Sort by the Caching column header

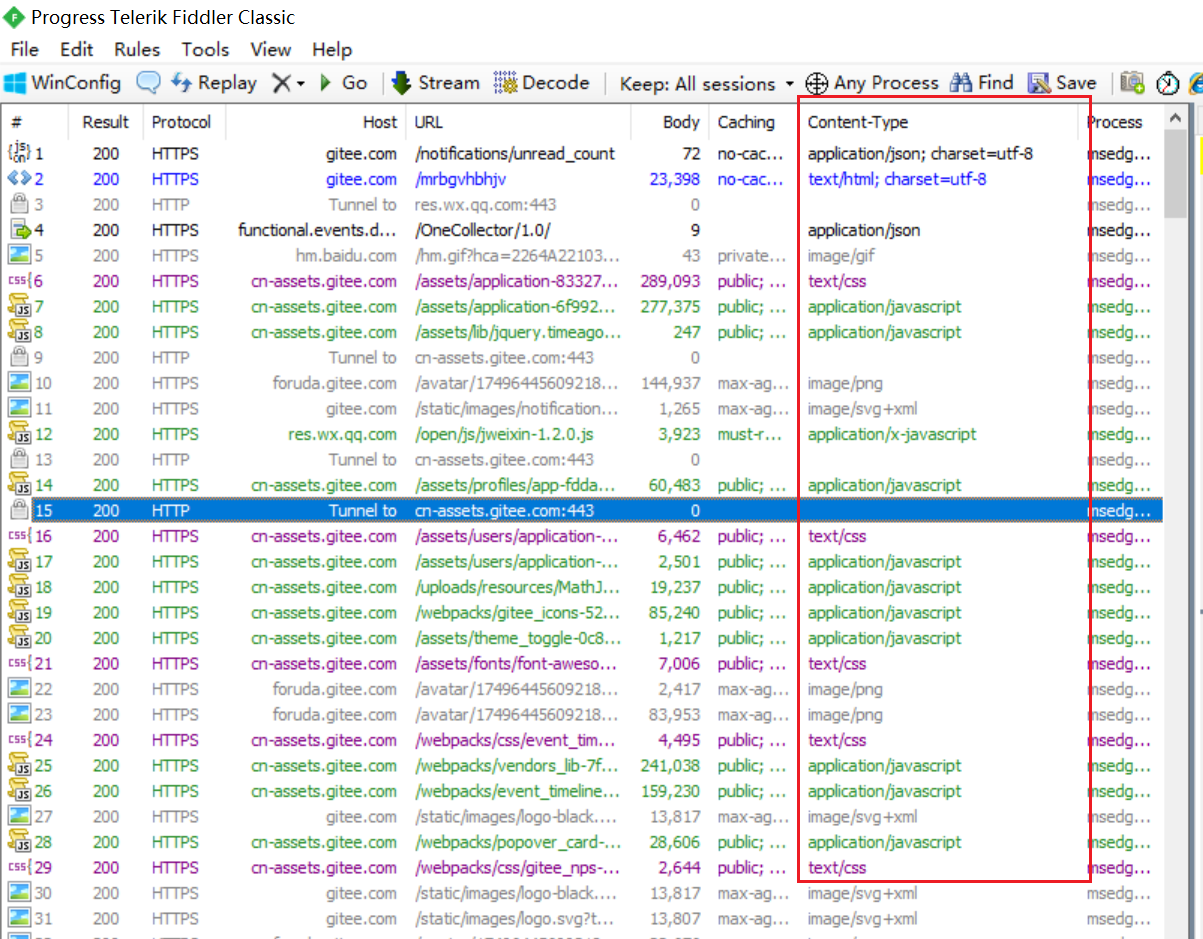753,122
